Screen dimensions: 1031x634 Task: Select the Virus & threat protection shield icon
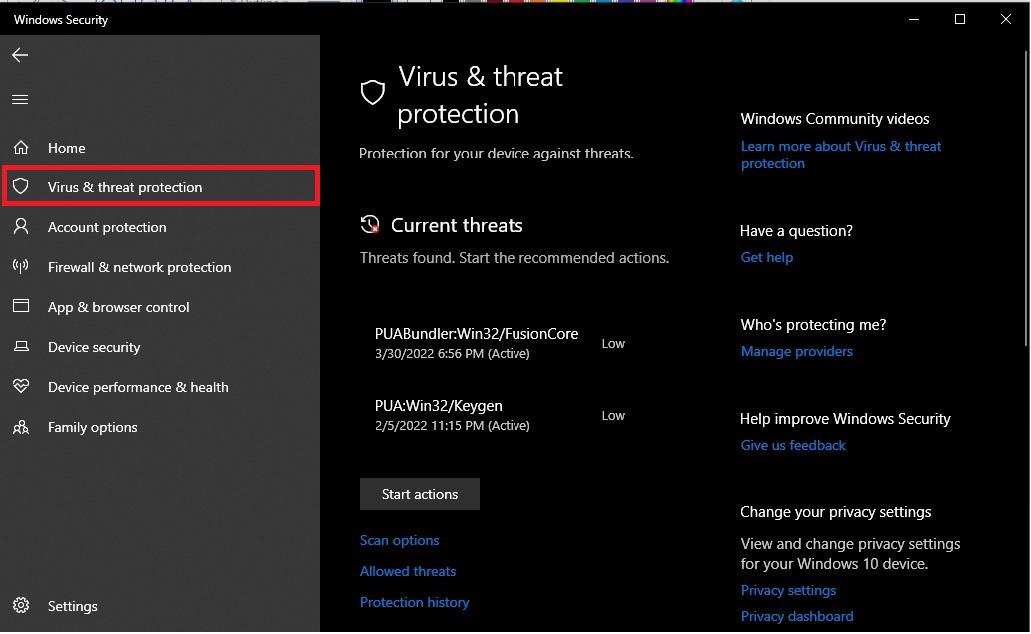(20, 187)
